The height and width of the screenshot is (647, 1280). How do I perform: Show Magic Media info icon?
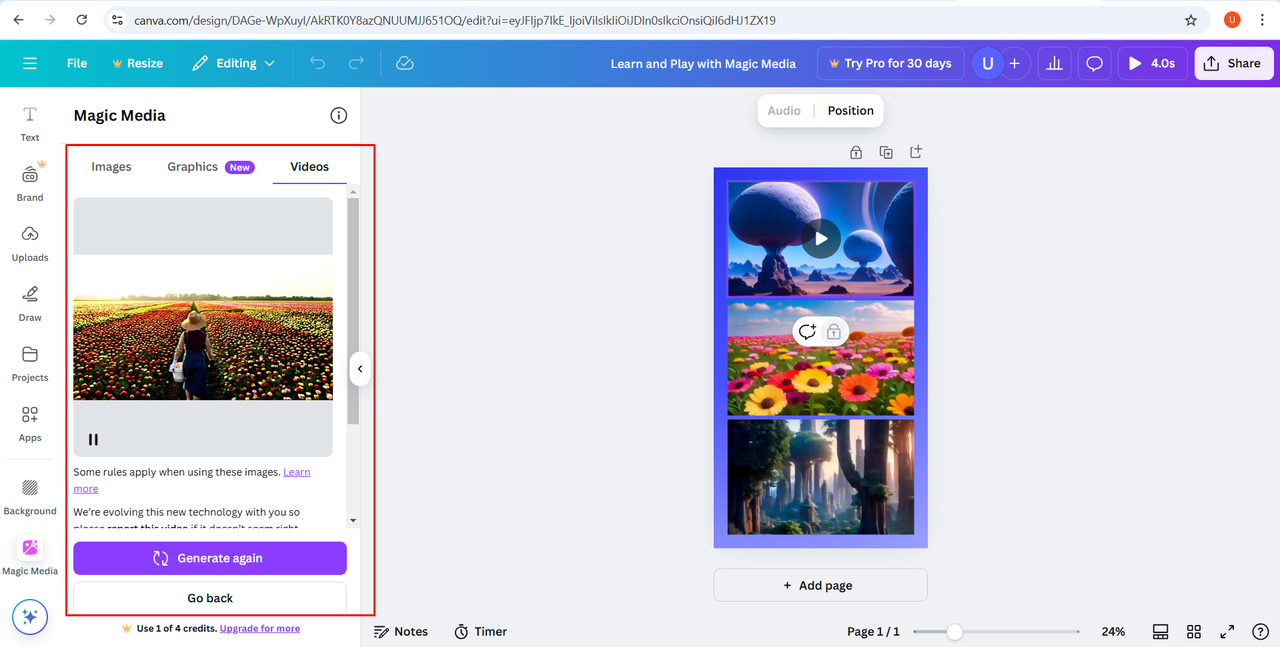point(339,115)
